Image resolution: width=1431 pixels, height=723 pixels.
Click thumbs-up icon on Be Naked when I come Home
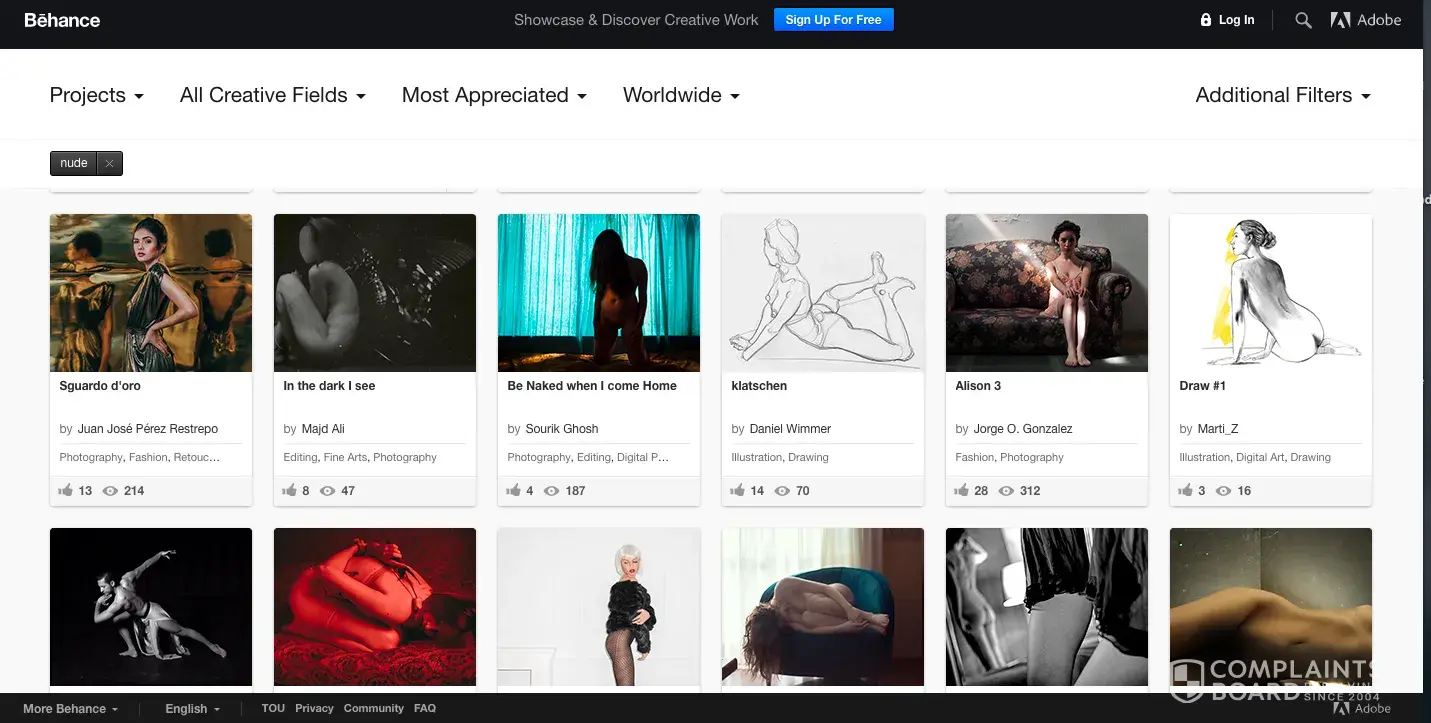514,490
